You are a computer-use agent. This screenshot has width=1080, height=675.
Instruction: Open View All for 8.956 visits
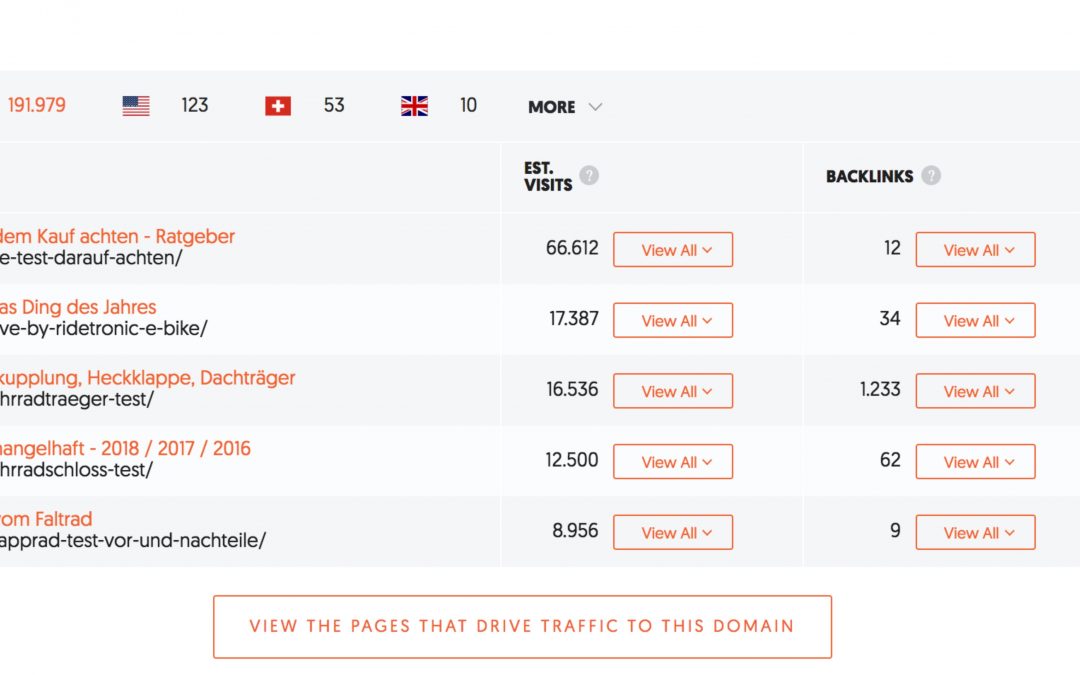point(673,533)
